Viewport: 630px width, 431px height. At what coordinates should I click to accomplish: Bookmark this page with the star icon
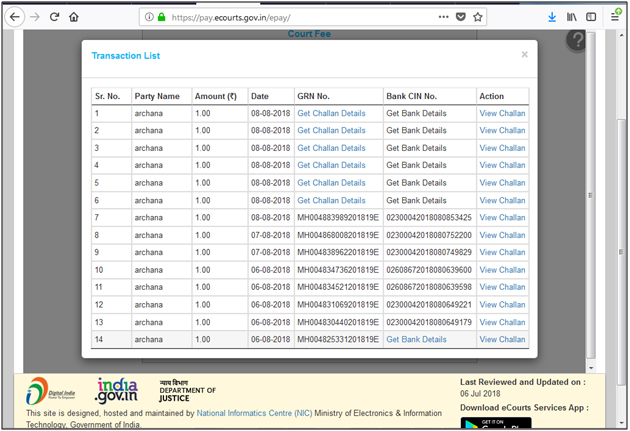pyautogui.click(x=477, y=17)
